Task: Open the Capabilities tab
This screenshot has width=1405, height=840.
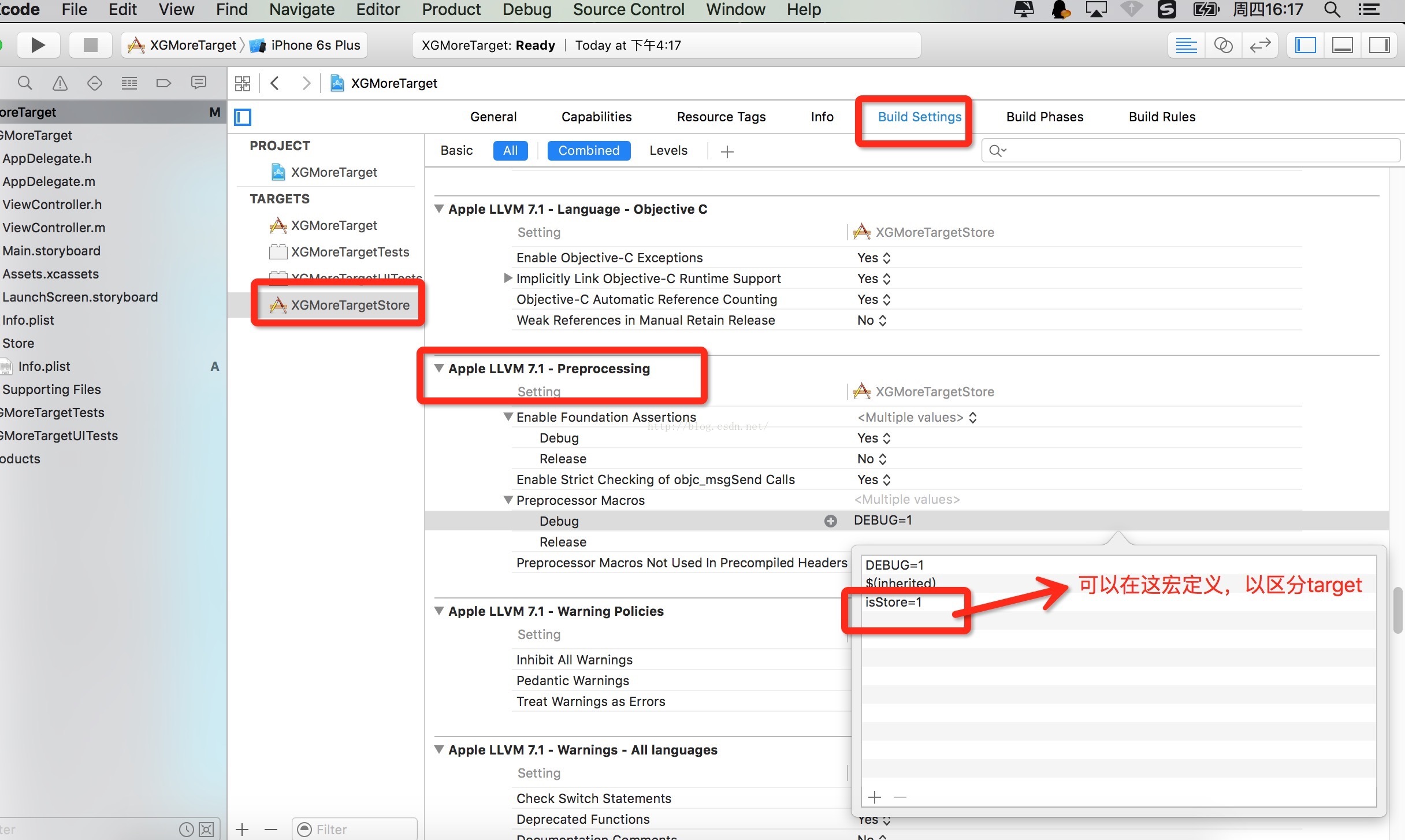Action: [596, 117]
